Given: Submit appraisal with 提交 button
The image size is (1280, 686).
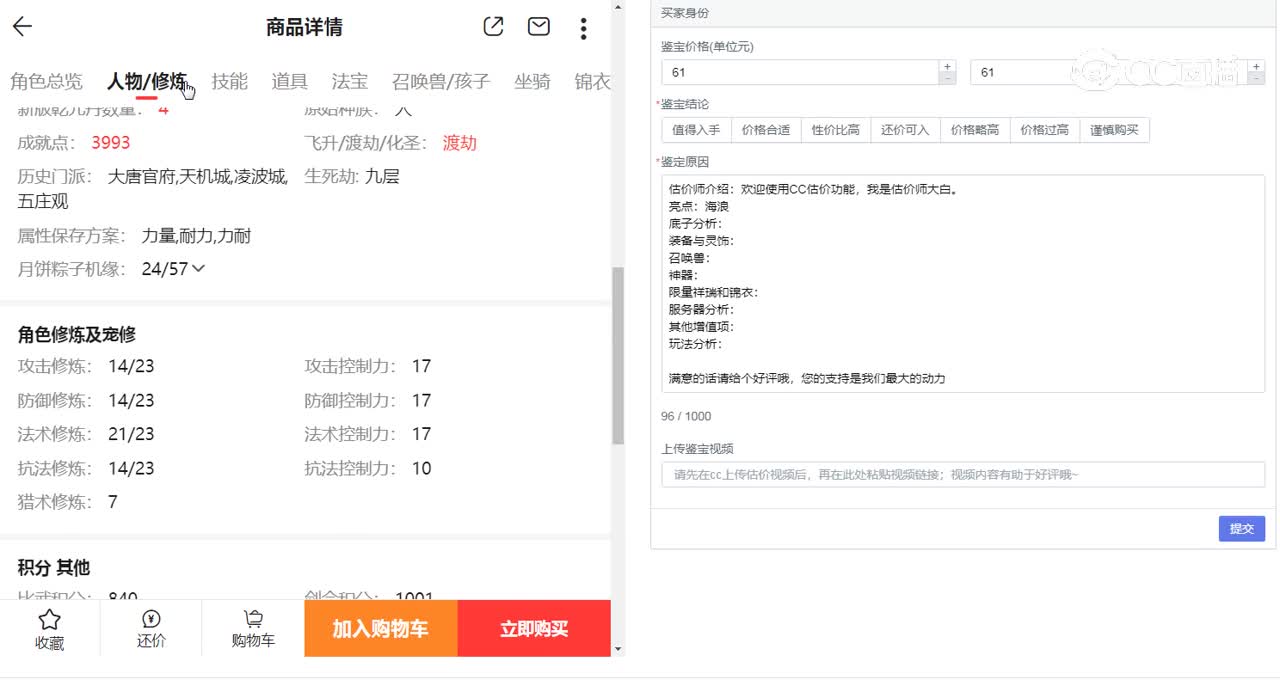Looking at the screenshot, I should click(x=1241, y=528).
